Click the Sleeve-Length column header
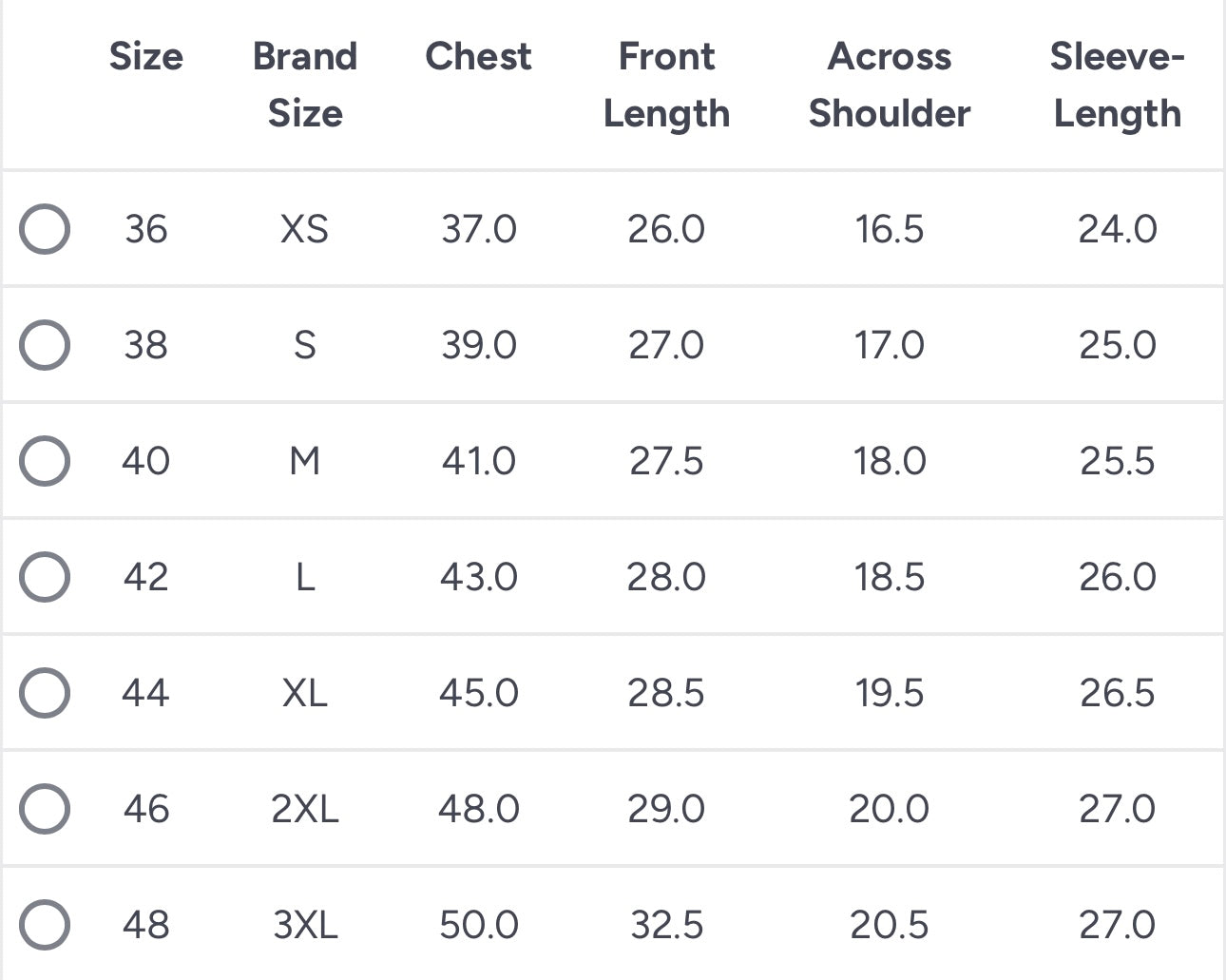 coord(1117,85)
